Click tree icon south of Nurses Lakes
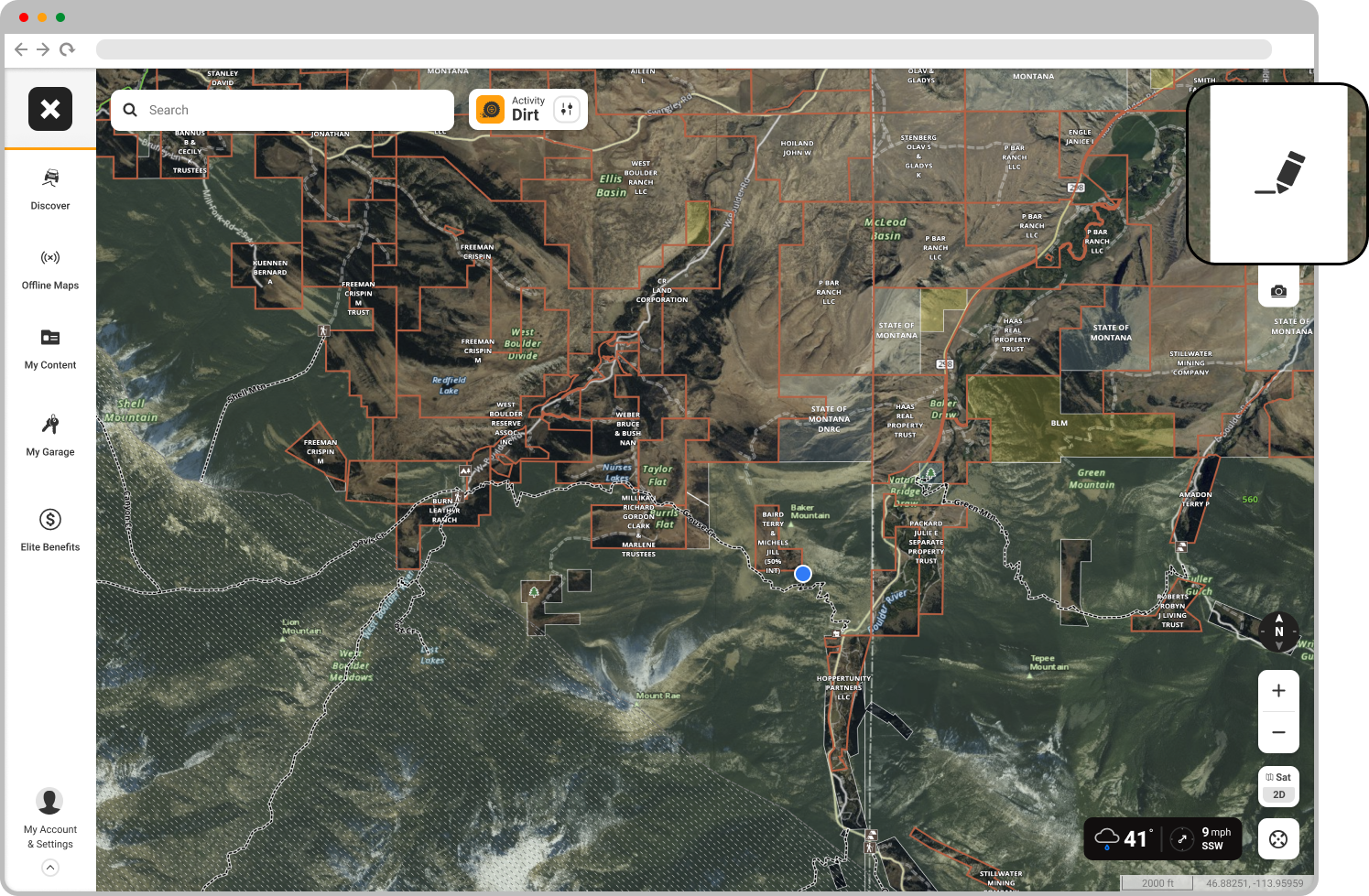Screen dimensions: 1369x896 (534, 591)
